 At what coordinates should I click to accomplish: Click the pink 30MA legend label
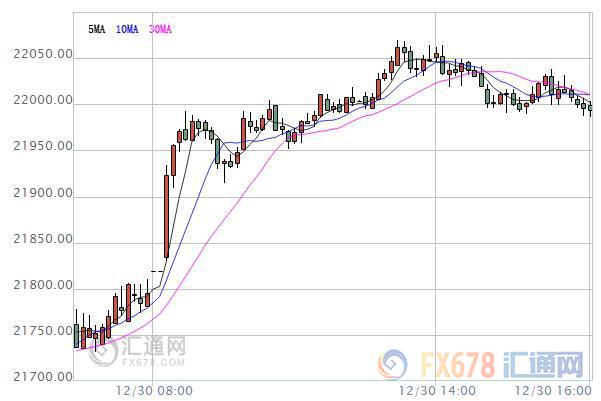point(160,29)
